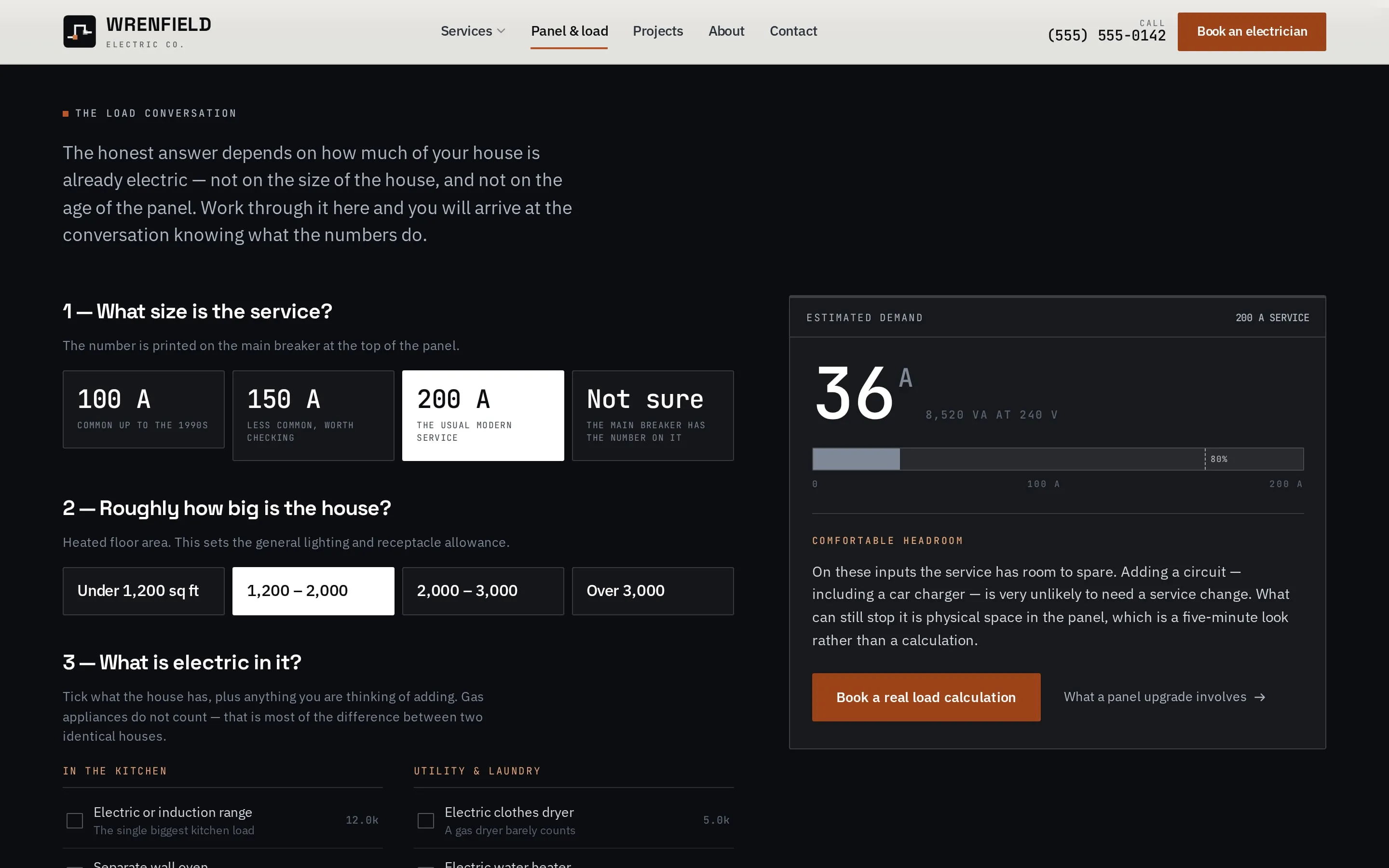Select the 200 A service card
This screenshot has height=868, width=1389.
483,416
